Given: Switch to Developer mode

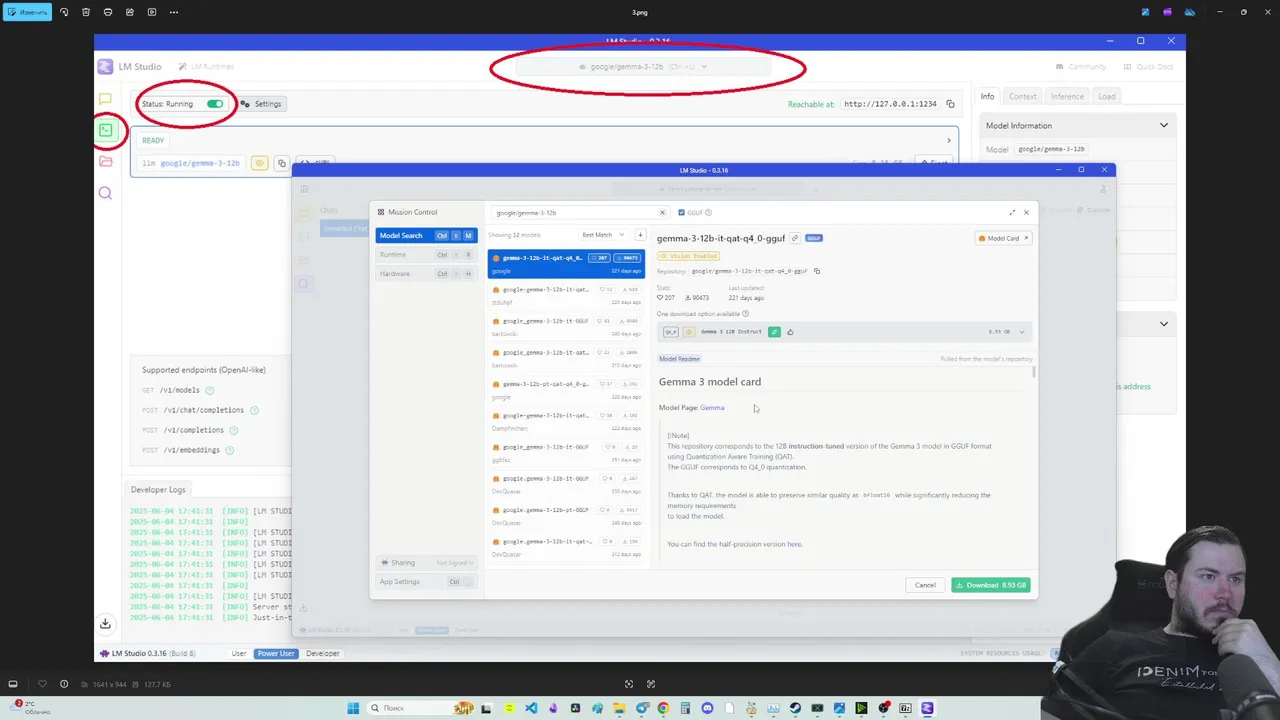Looking at the screenshot, I should [322, 653].
